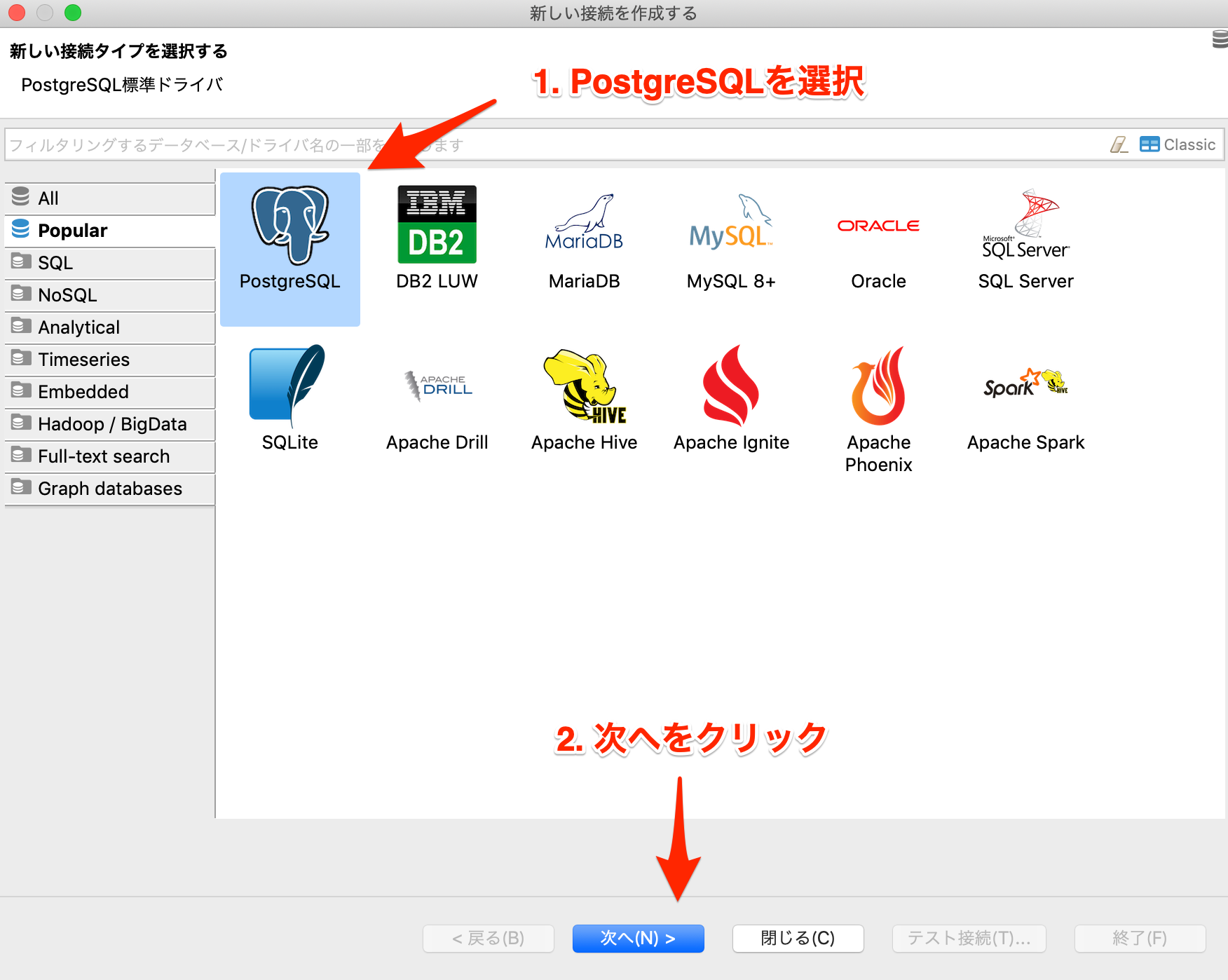Open Graph databases category
This screenshot has height=980, width=1228.
click(110, 489)
